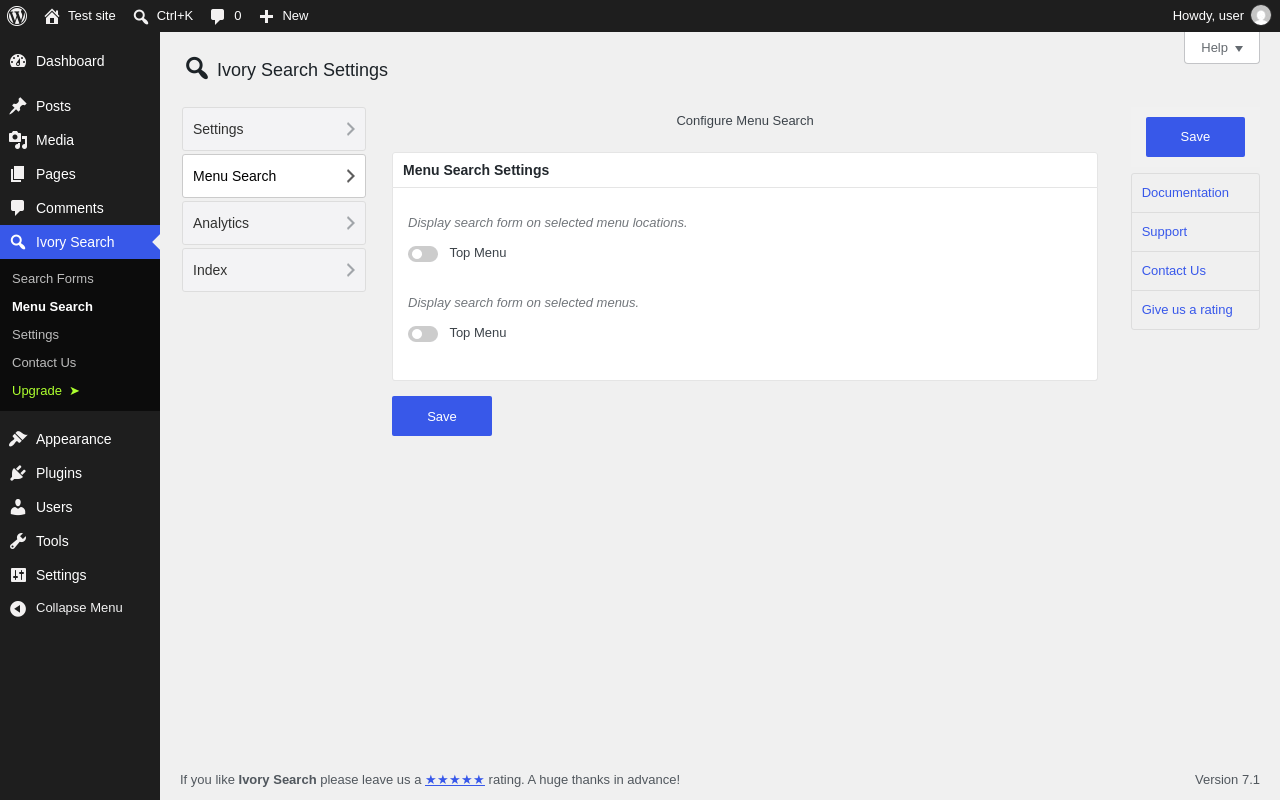
Task: Enable Top Menu toggle under selected menus
Action: (423, 334)
